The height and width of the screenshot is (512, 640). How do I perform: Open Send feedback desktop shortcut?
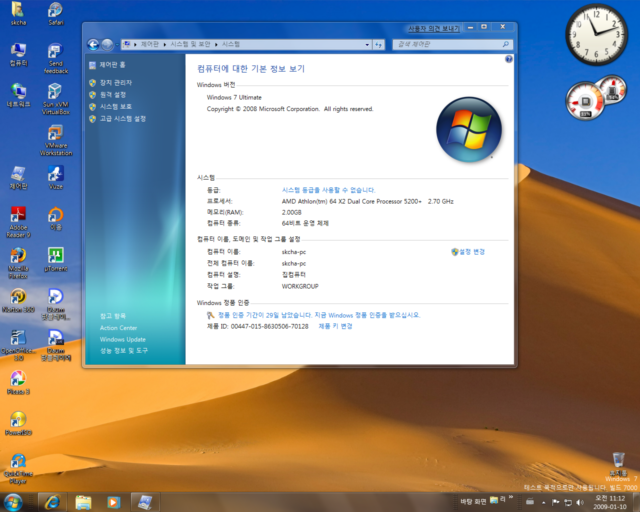(x=56, y=58)
